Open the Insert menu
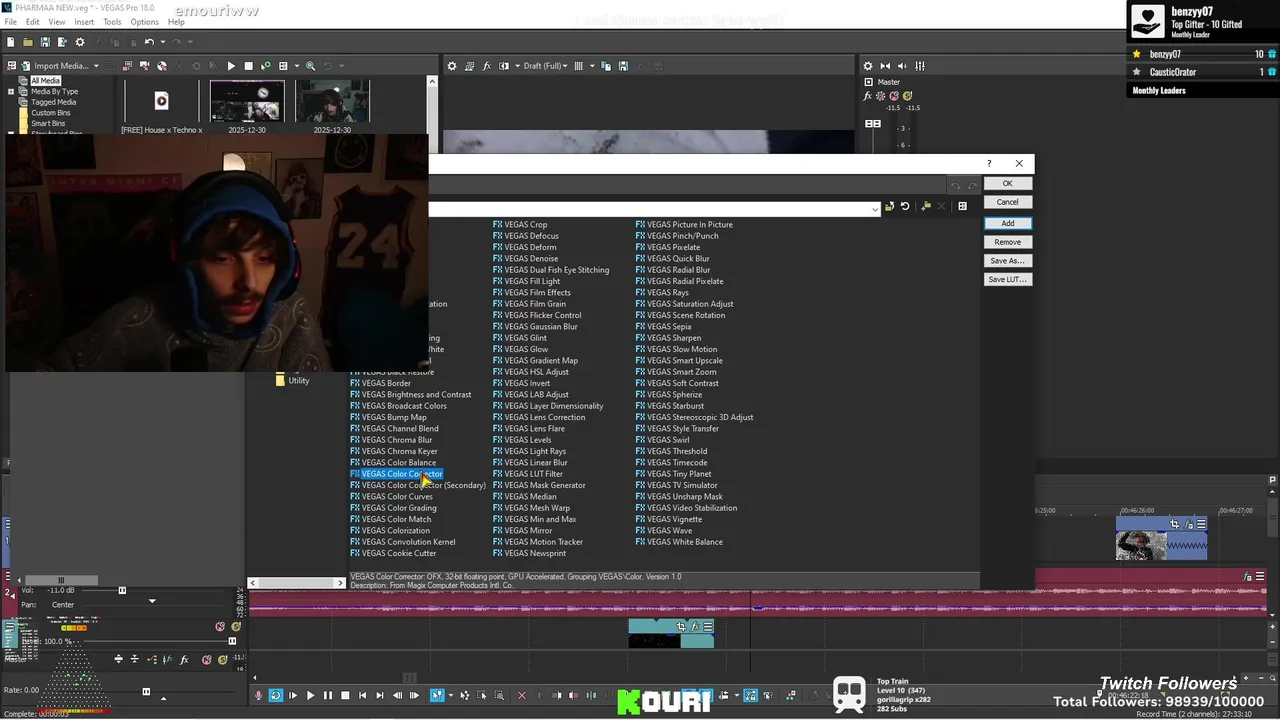 tap(84, 22)
